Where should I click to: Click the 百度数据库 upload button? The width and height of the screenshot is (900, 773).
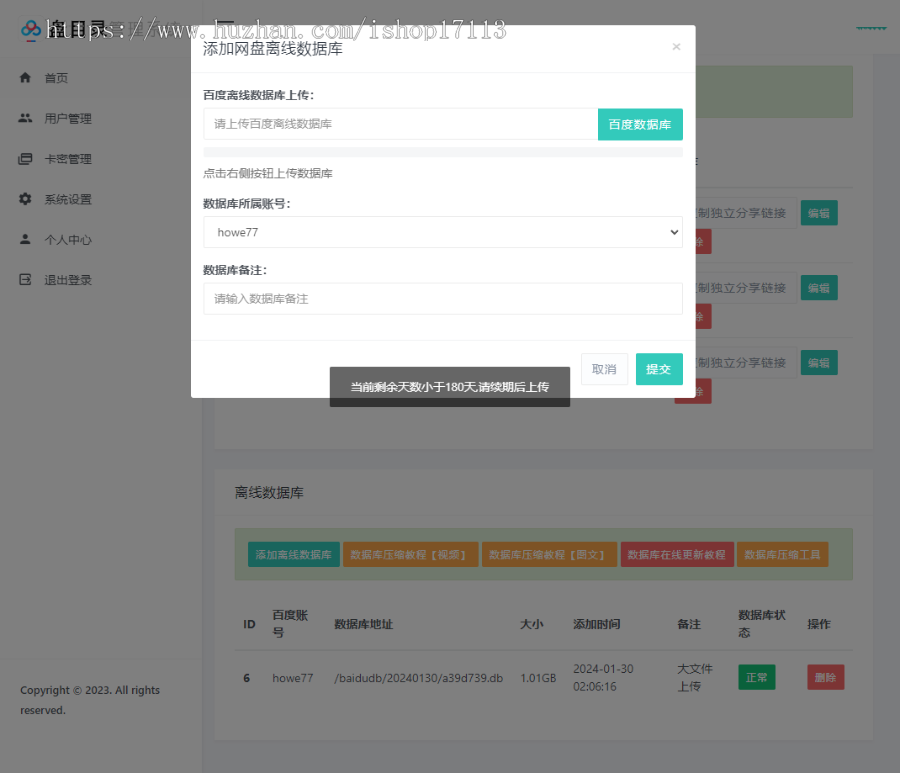(x=640, y=125)
